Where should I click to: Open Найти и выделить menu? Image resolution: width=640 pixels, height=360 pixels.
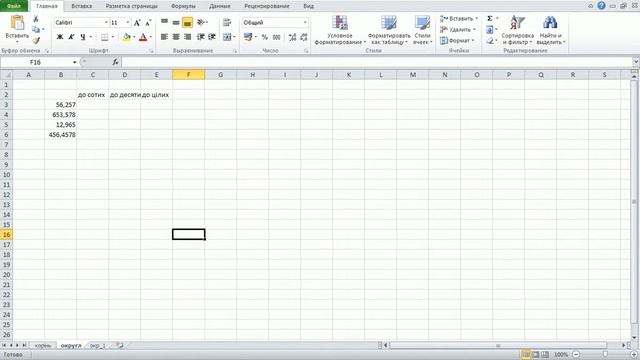550,30
